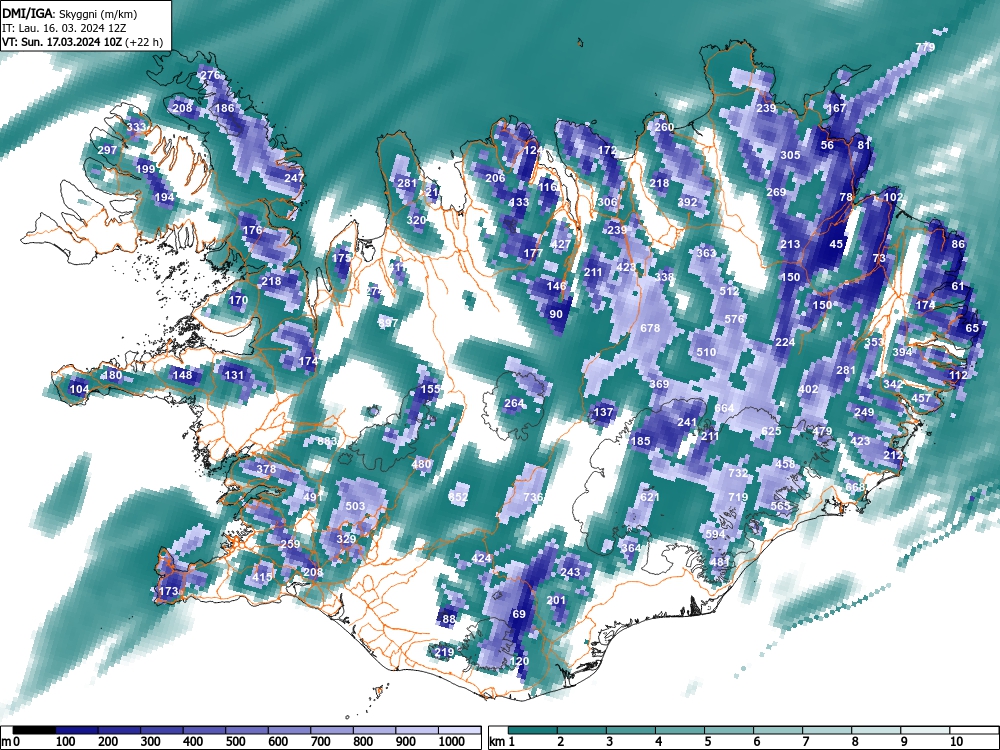Click the visibility value 576
This screenshot has width=1000, height=750.
(x=734, y=319)
